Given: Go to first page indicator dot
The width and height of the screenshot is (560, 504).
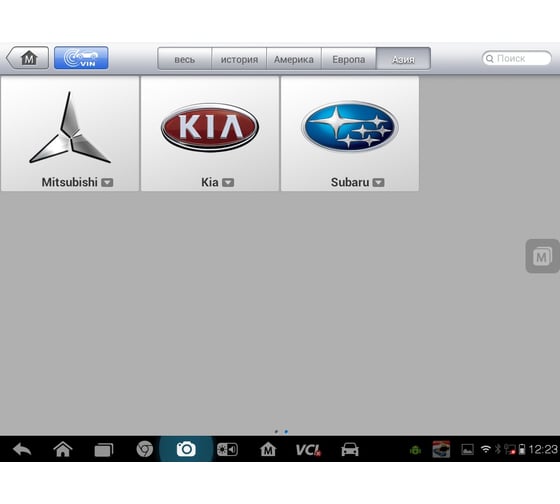Looking at the screenshot, I should pyautogui.click(x=276, y=431).
